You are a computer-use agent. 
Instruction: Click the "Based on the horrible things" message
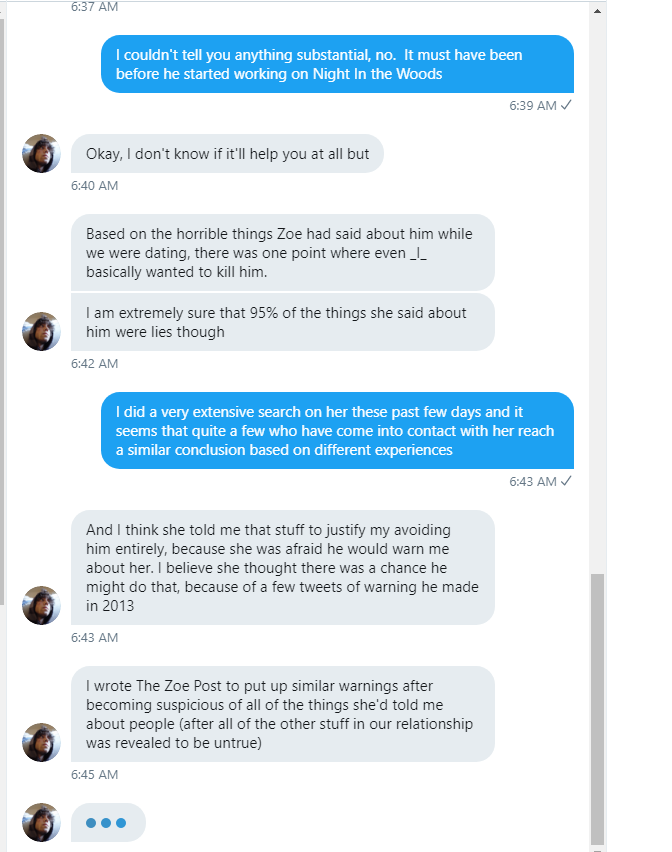click(x=282, y=253)
